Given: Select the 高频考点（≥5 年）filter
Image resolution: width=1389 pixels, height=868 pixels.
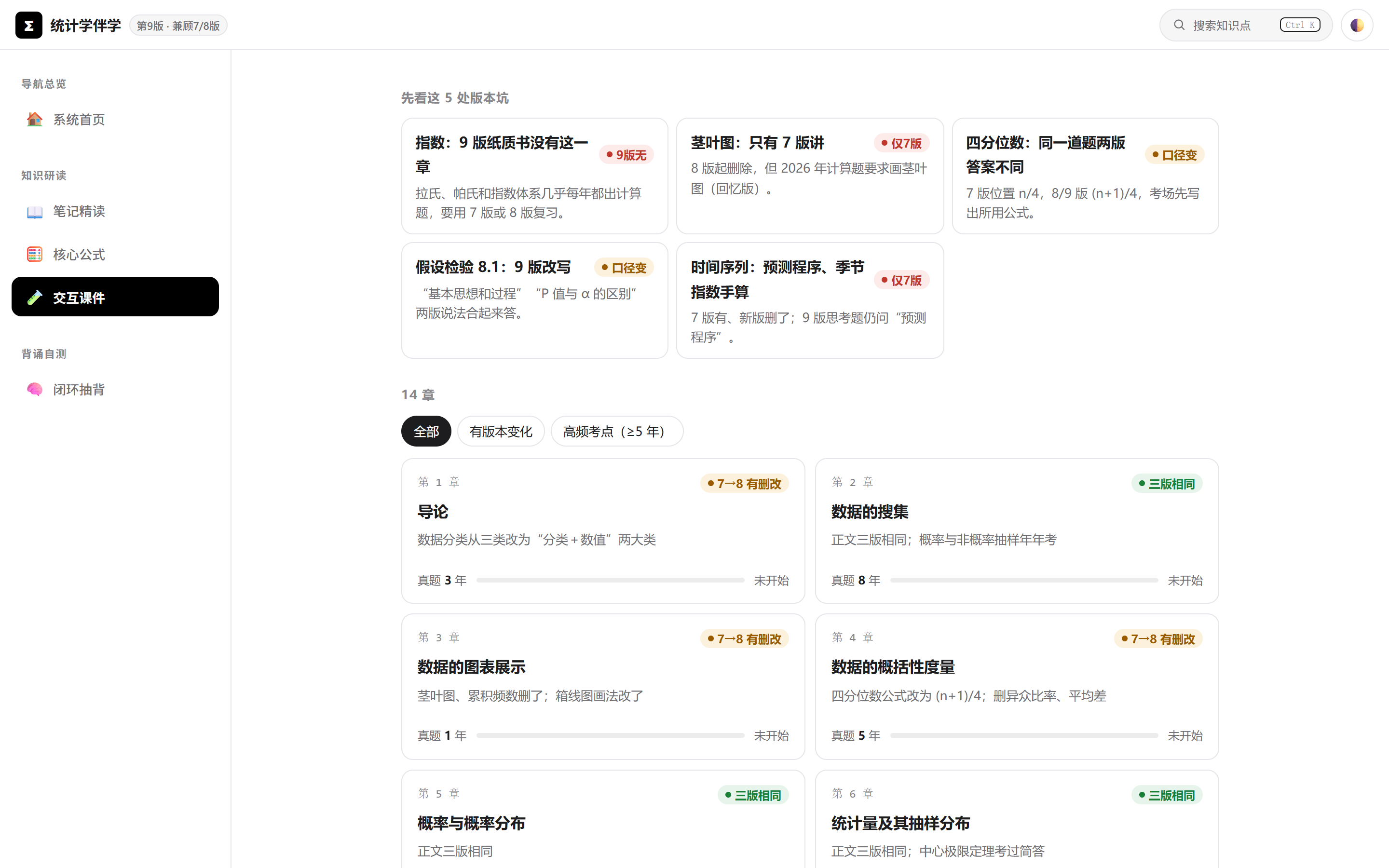Looking at the screenshot, I should click(x=617, y=431).
